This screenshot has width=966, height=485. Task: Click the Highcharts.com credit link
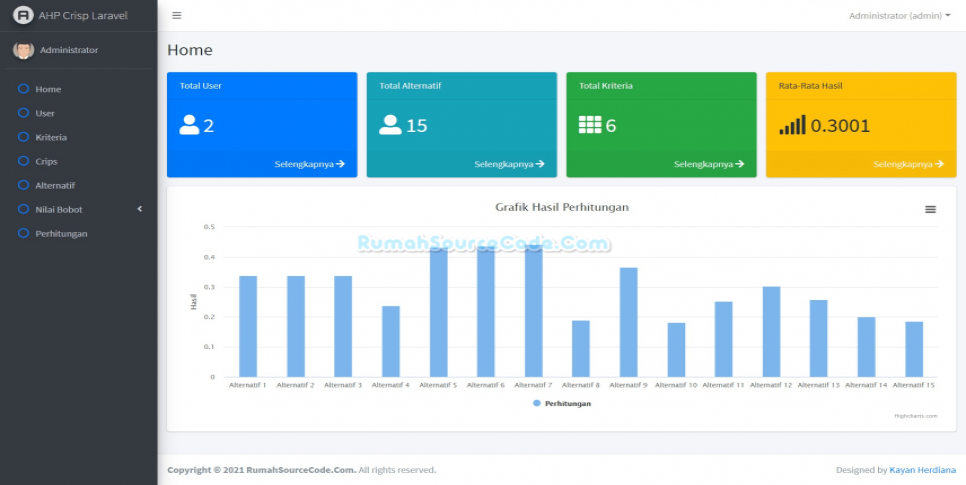[916, 416]
